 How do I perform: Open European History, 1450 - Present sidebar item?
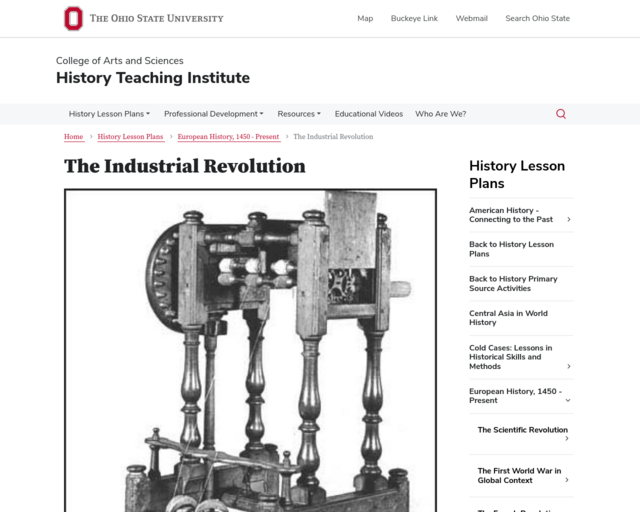click(x=515, y=396)
